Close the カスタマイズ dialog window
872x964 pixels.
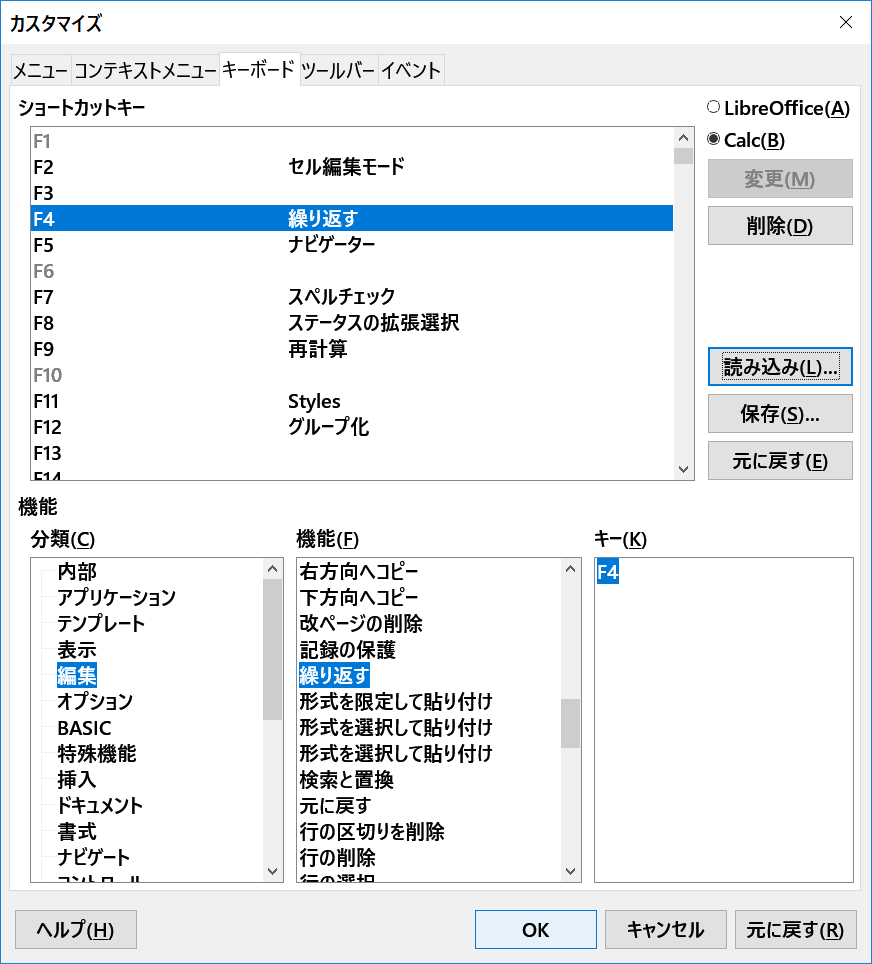click(x=845, y=22)
